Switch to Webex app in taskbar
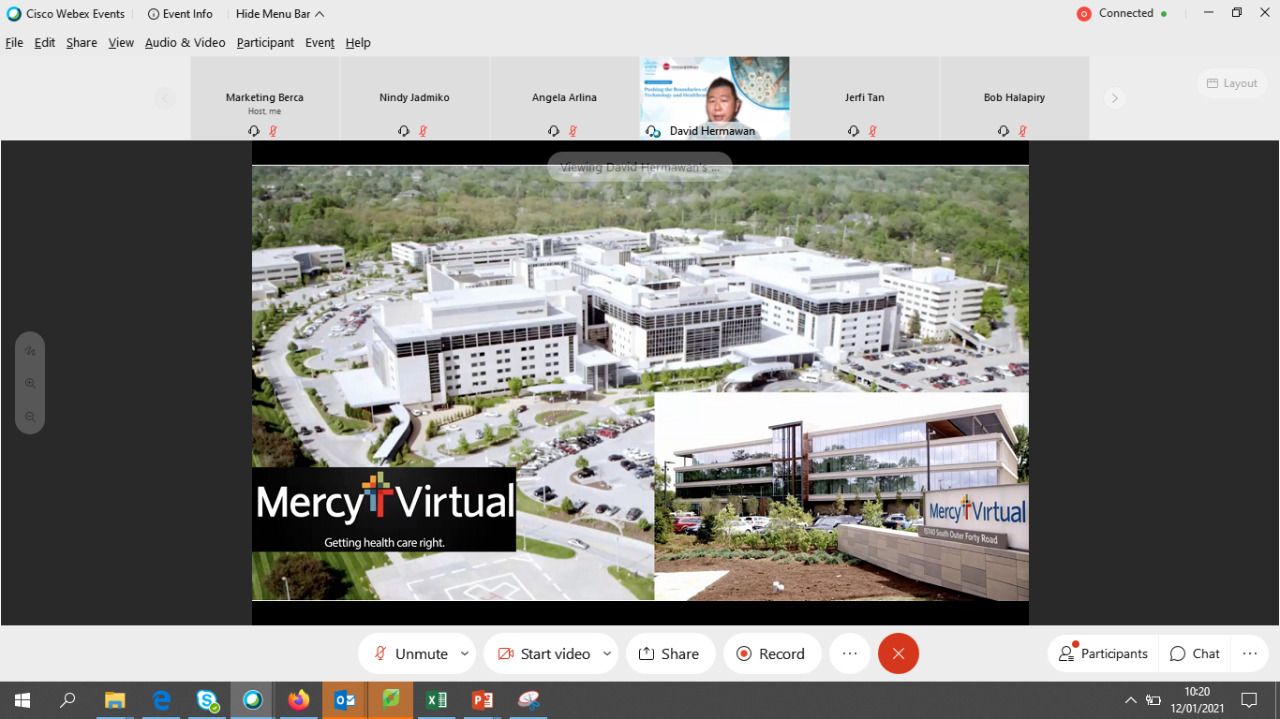Image resolution: width=1280 pixels, height=719 pixels. tap(253, 700)
